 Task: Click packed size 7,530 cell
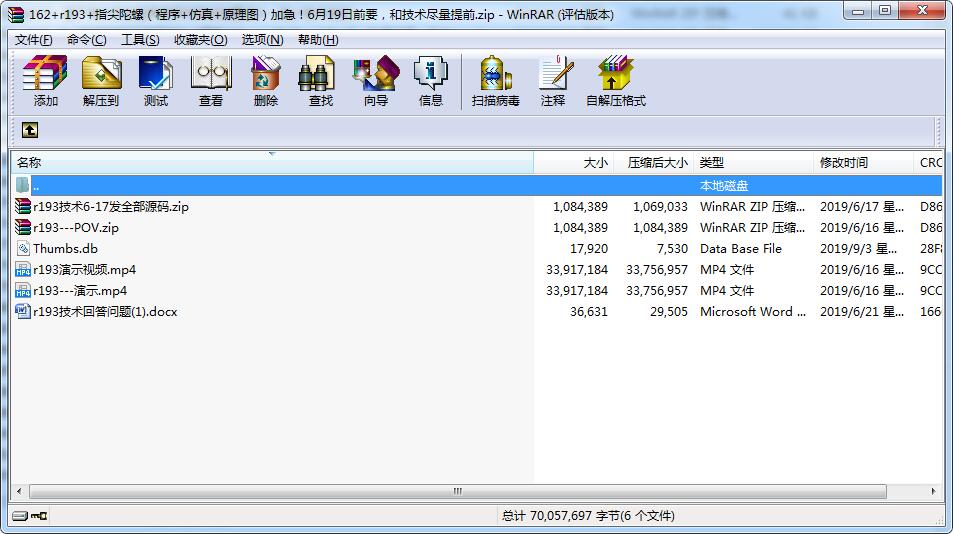tap(672, 248)
